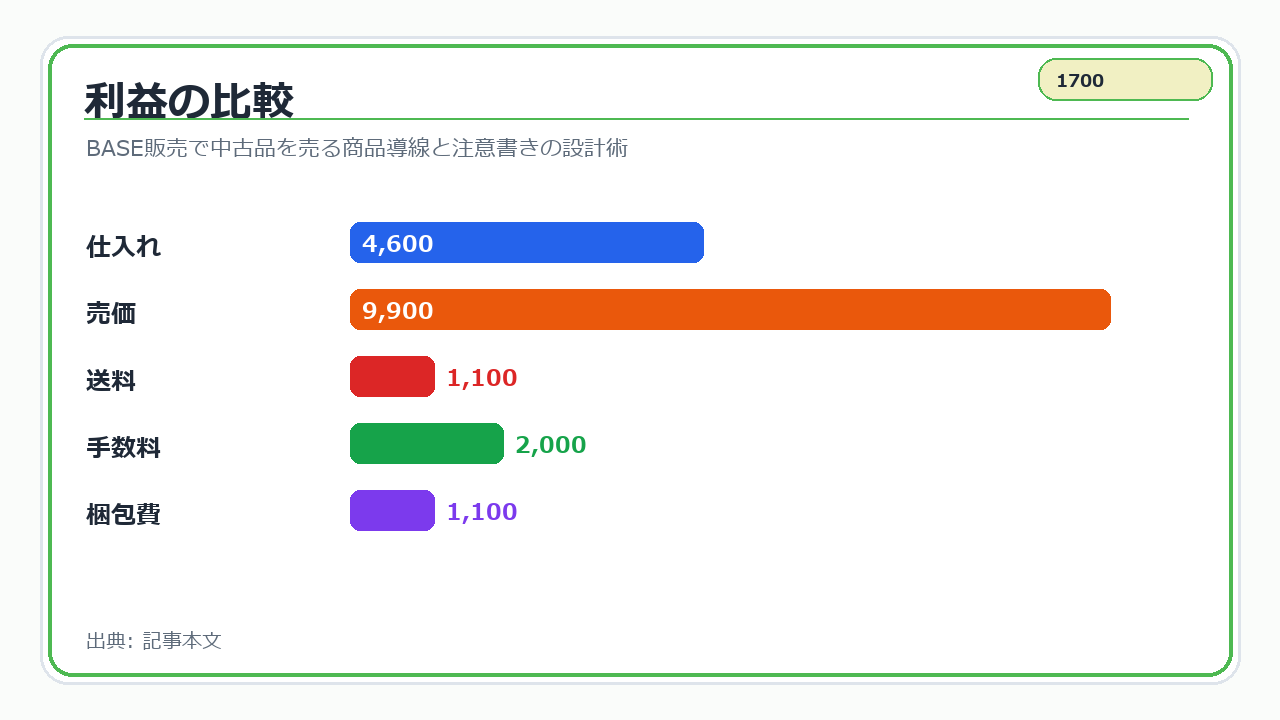Click the 利益の比較 title
Screen dimensions: 1280x720
(x=189, y=101)
